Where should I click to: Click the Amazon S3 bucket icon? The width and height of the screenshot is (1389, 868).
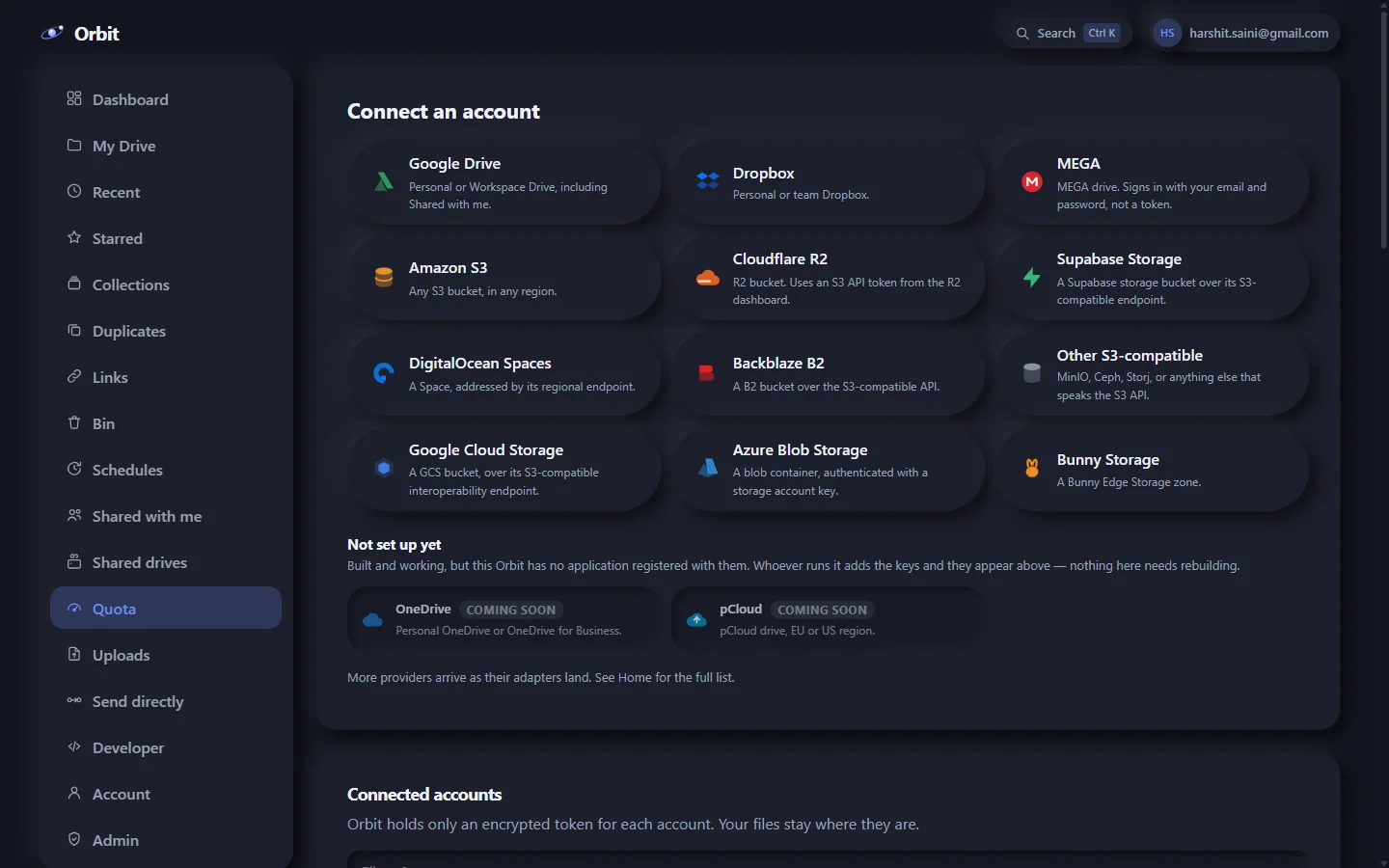pos(384,278)
